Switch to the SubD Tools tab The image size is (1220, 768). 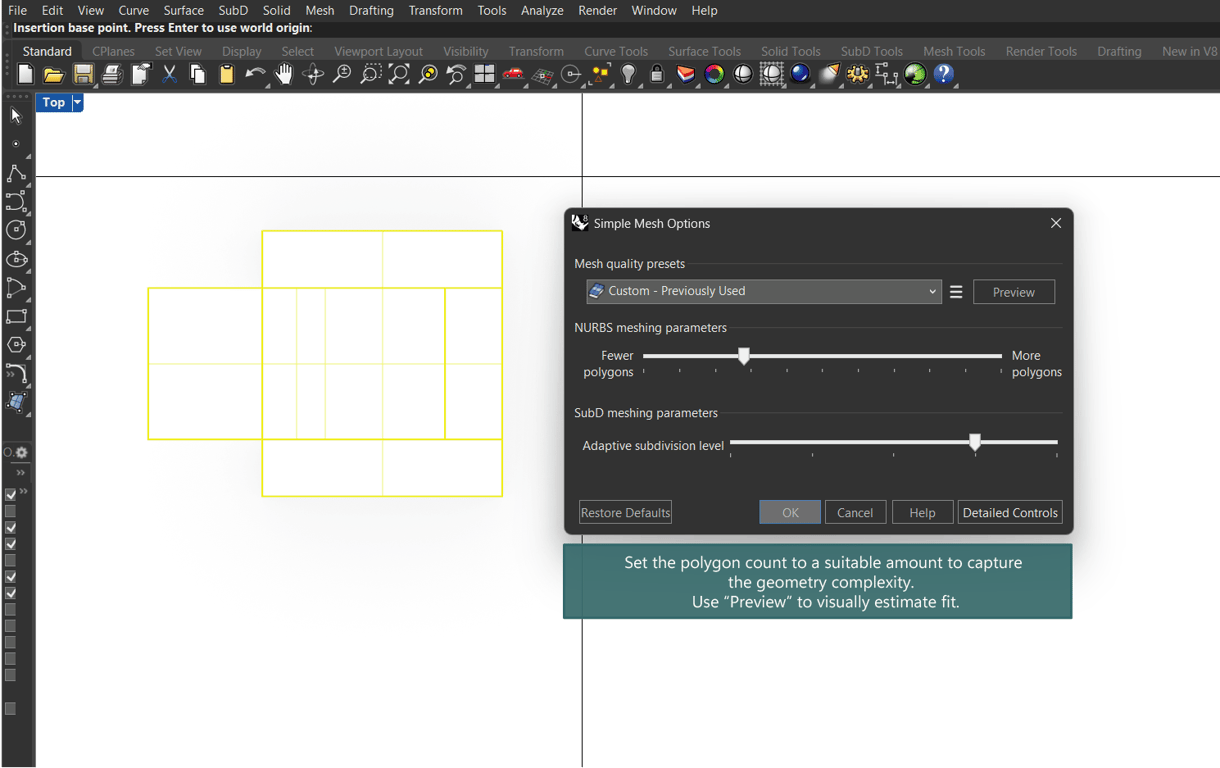871,51
